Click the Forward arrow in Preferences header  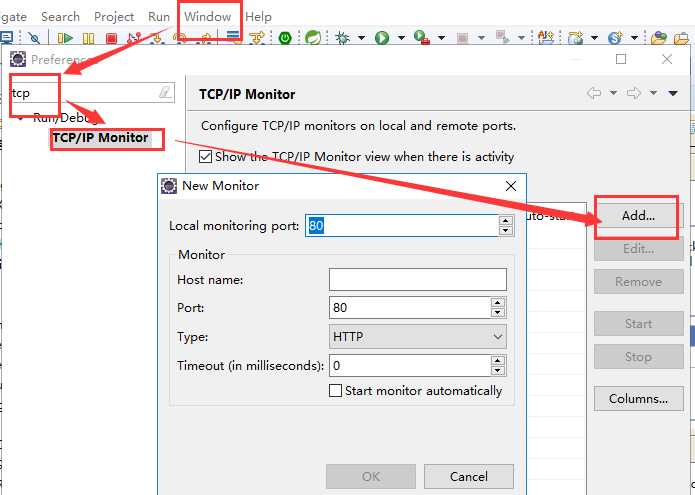click(633, 93)
